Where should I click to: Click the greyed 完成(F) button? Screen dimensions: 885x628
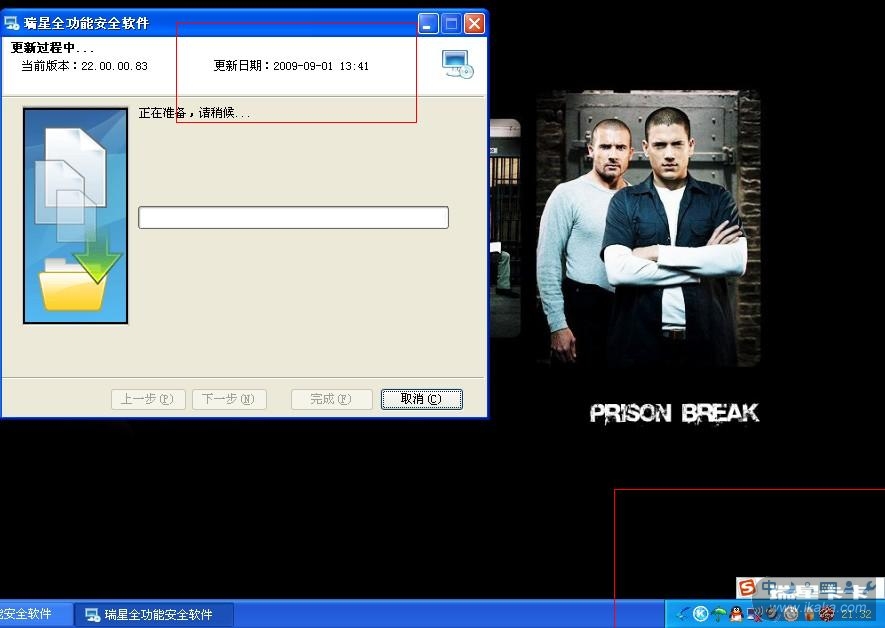[331, 399]
